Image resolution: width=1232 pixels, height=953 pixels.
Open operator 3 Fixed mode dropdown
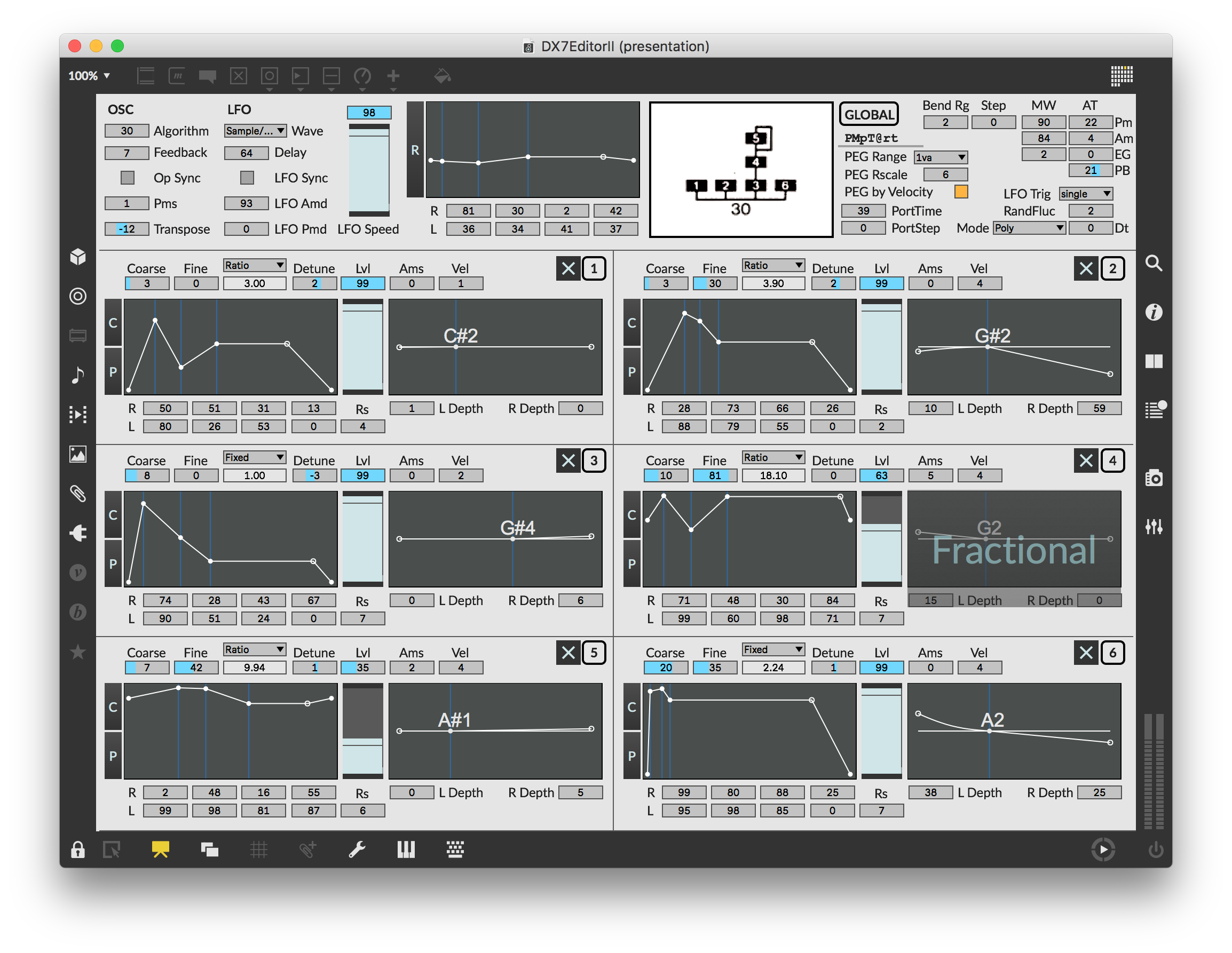pyautogui.click(x=255, y=457)
